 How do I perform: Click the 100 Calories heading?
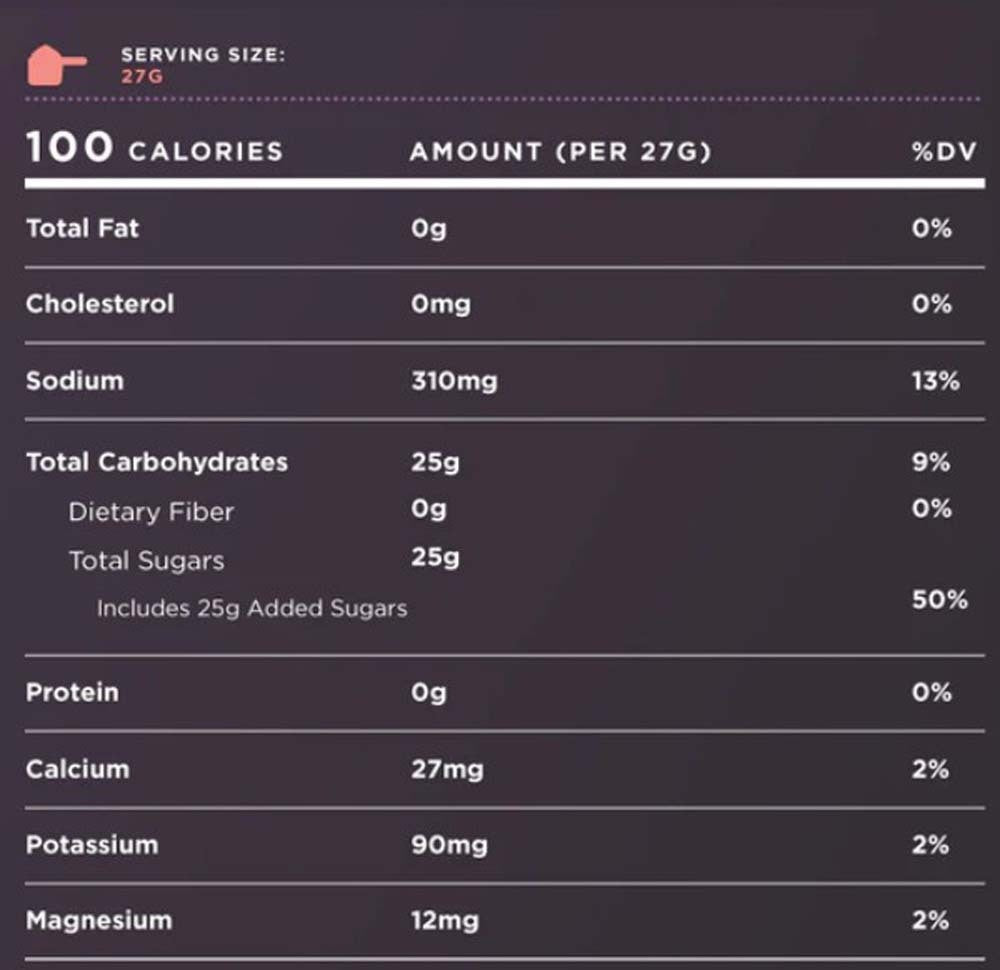click(154, 150)
